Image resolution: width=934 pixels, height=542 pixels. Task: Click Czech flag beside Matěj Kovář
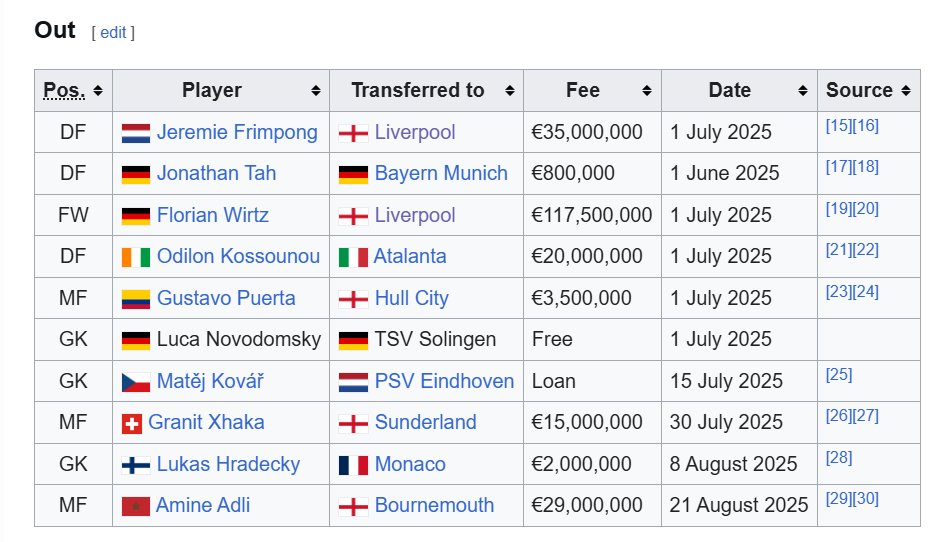point(136,382)
